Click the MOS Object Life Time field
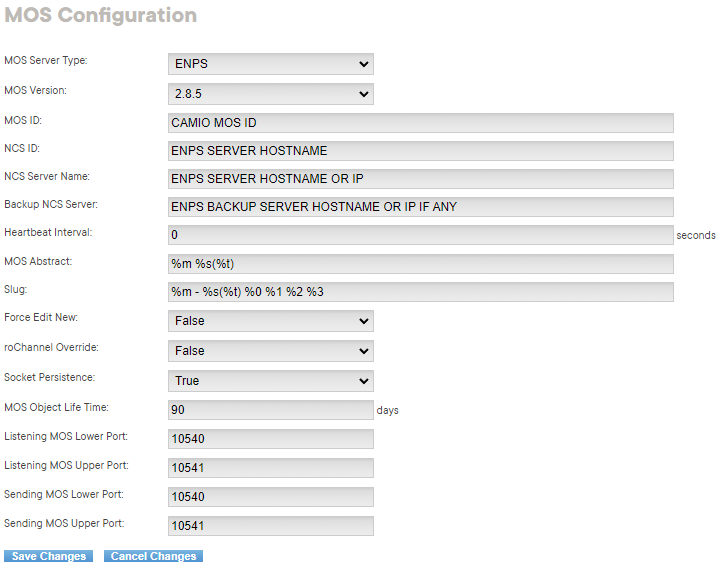 tap(270, 410)
